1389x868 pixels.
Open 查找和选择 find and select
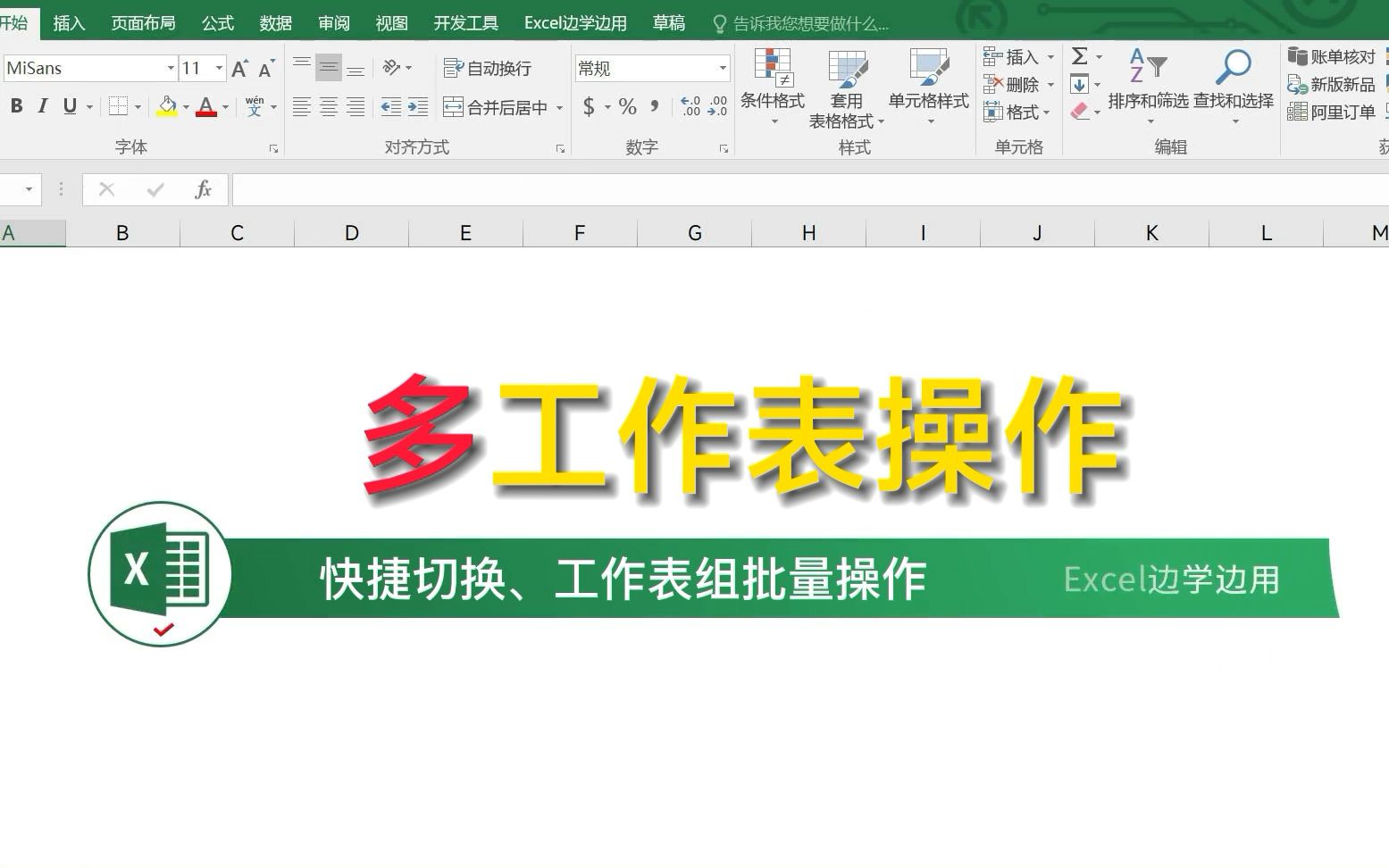1234,87
